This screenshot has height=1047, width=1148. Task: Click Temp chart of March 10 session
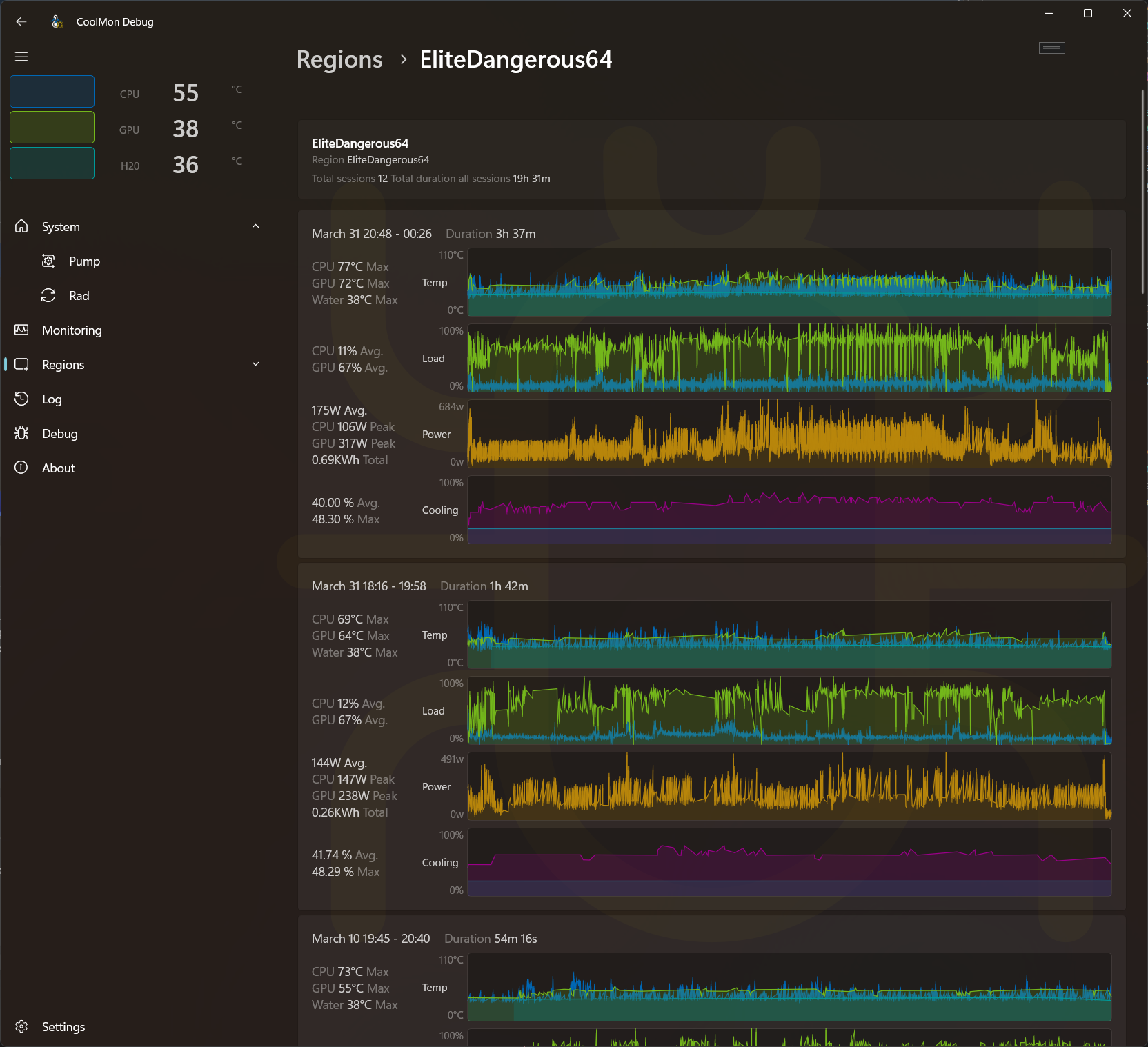(789, 987)
